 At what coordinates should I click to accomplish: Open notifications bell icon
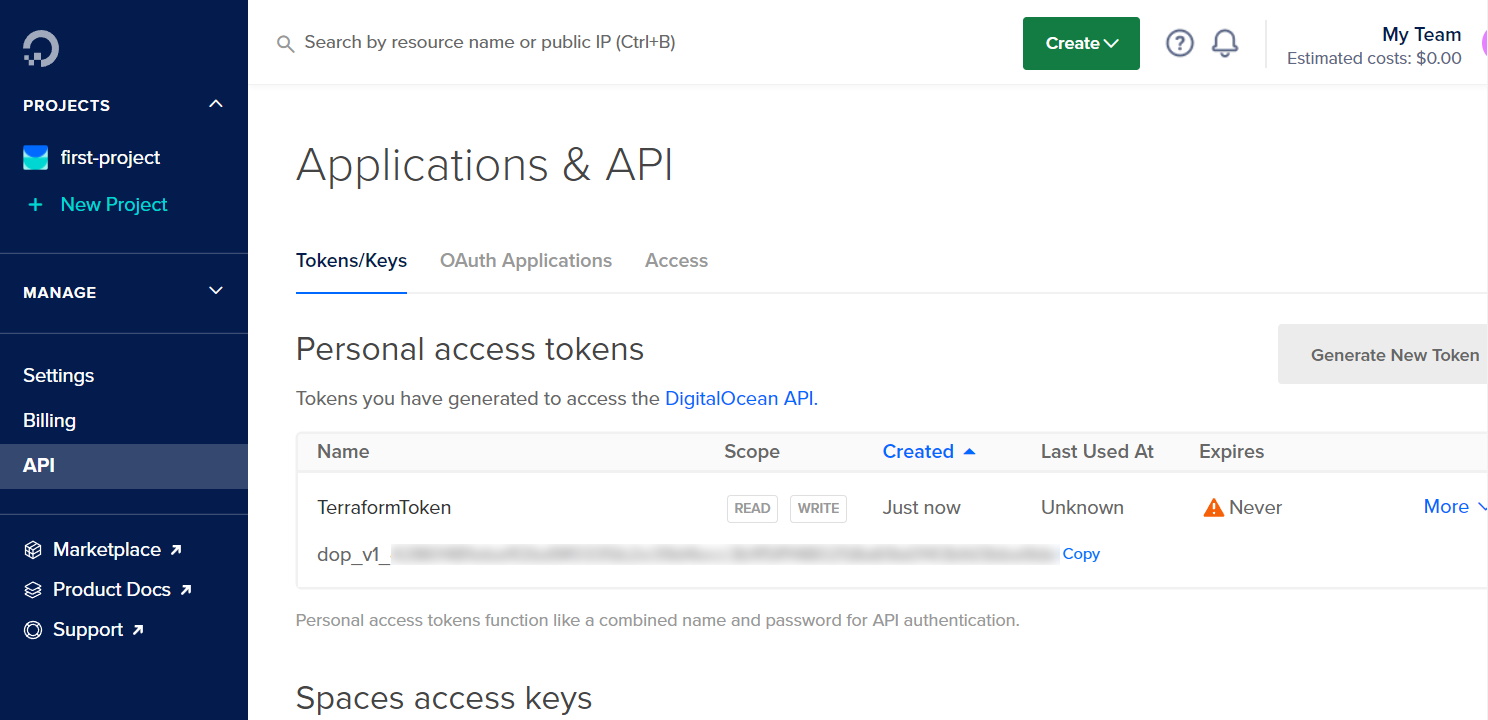click(x=1225, y=43)
